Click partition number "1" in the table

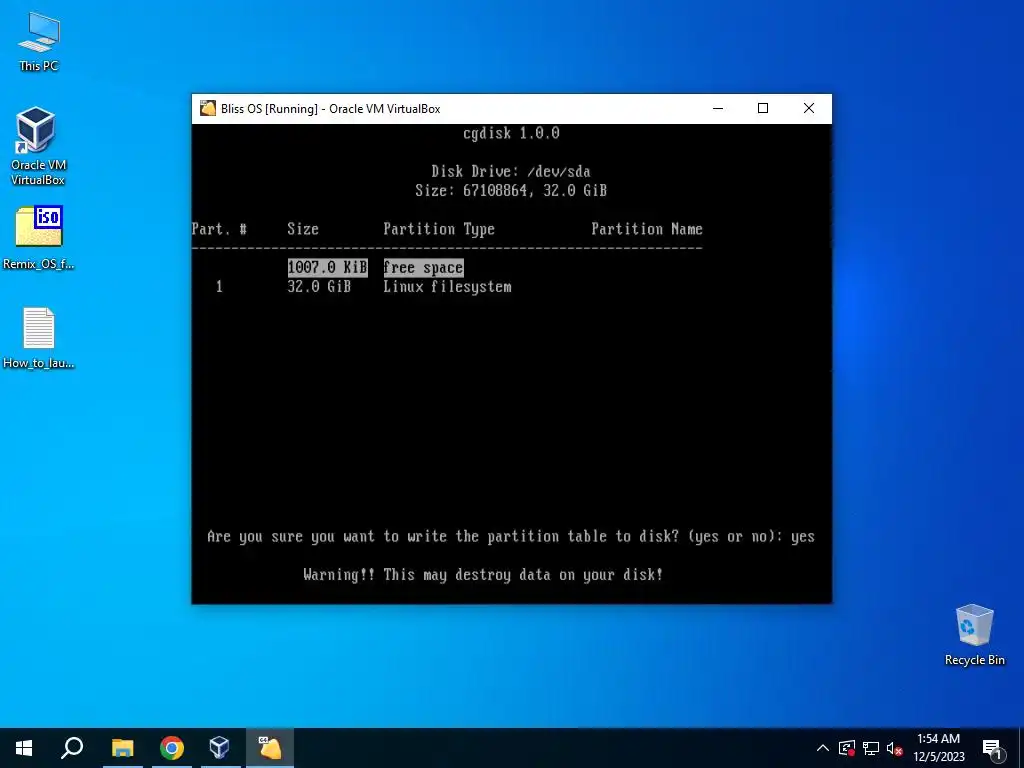point(219,287)
